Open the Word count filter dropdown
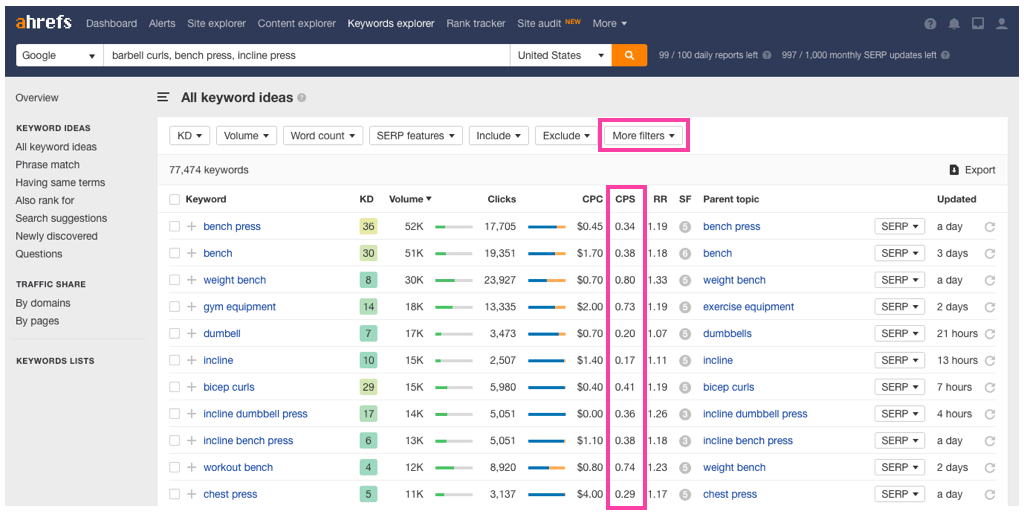Image resolution: width=1024 pixels, height=519 pixels. point(323,136)
